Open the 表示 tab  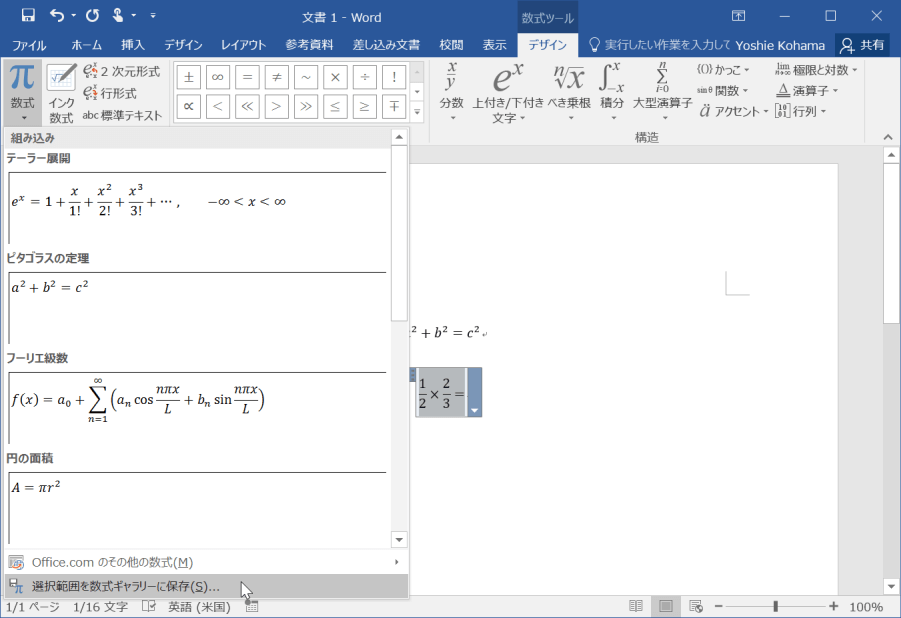(494, 45)
